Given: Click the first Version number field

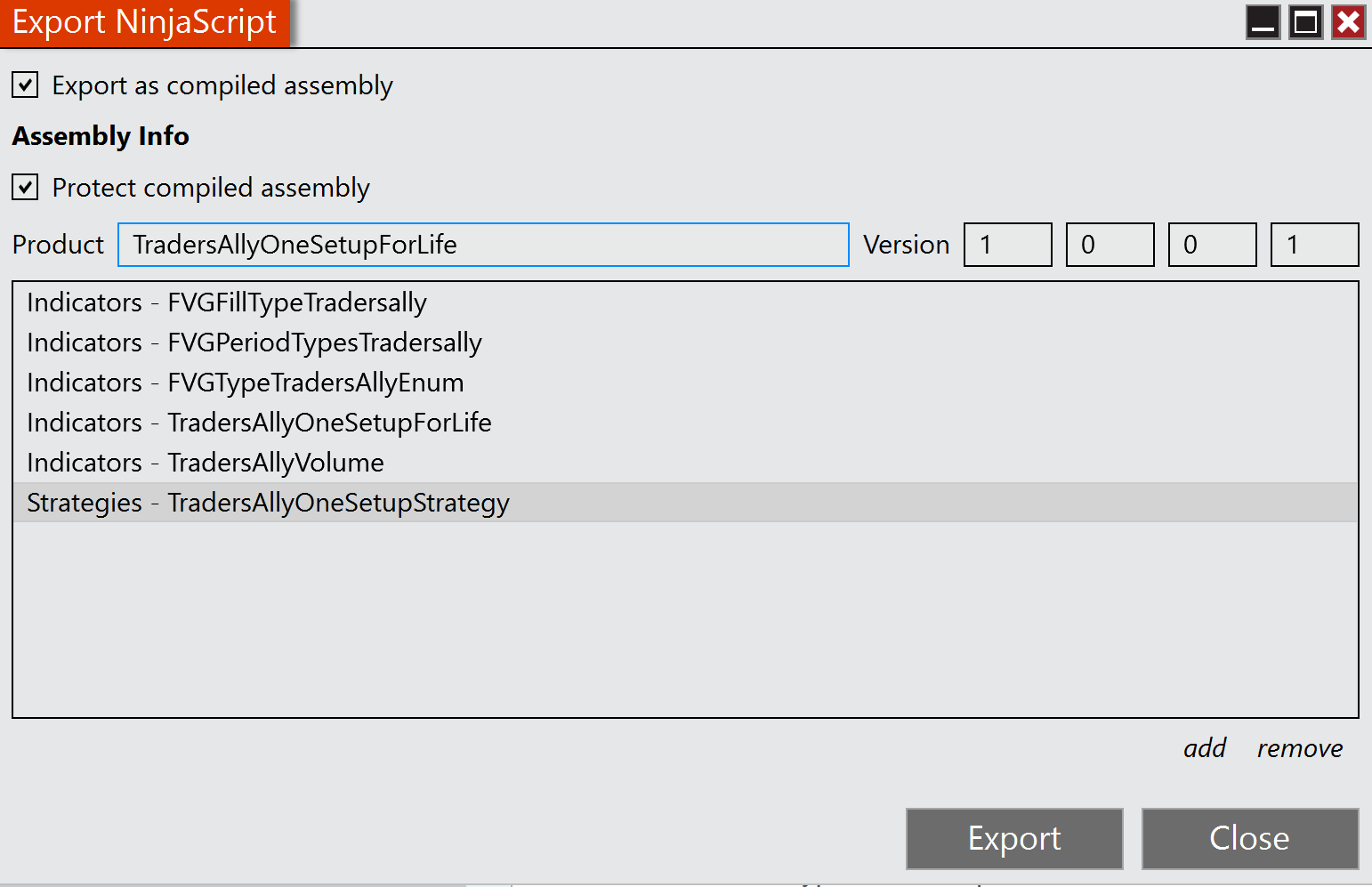Looking at the screenshot, I should (1007, 245).
